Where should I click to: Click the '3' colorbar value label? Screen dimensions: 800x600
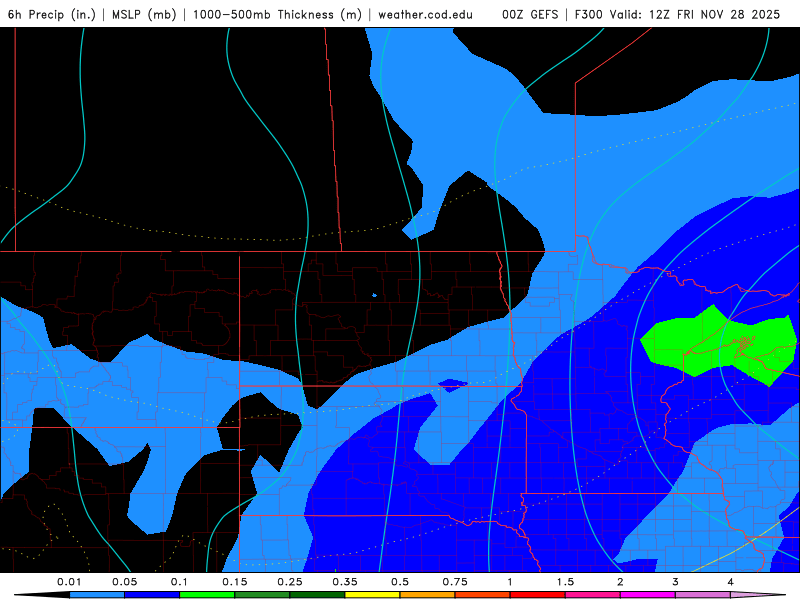[x=676, y=582]
